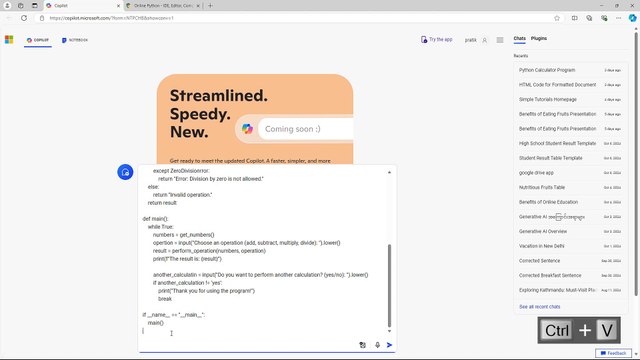The width and height of the screenshot is (640, 360).
Task: Click See all recent chats link
Action: pyautogui.click(x=540, y=307)
